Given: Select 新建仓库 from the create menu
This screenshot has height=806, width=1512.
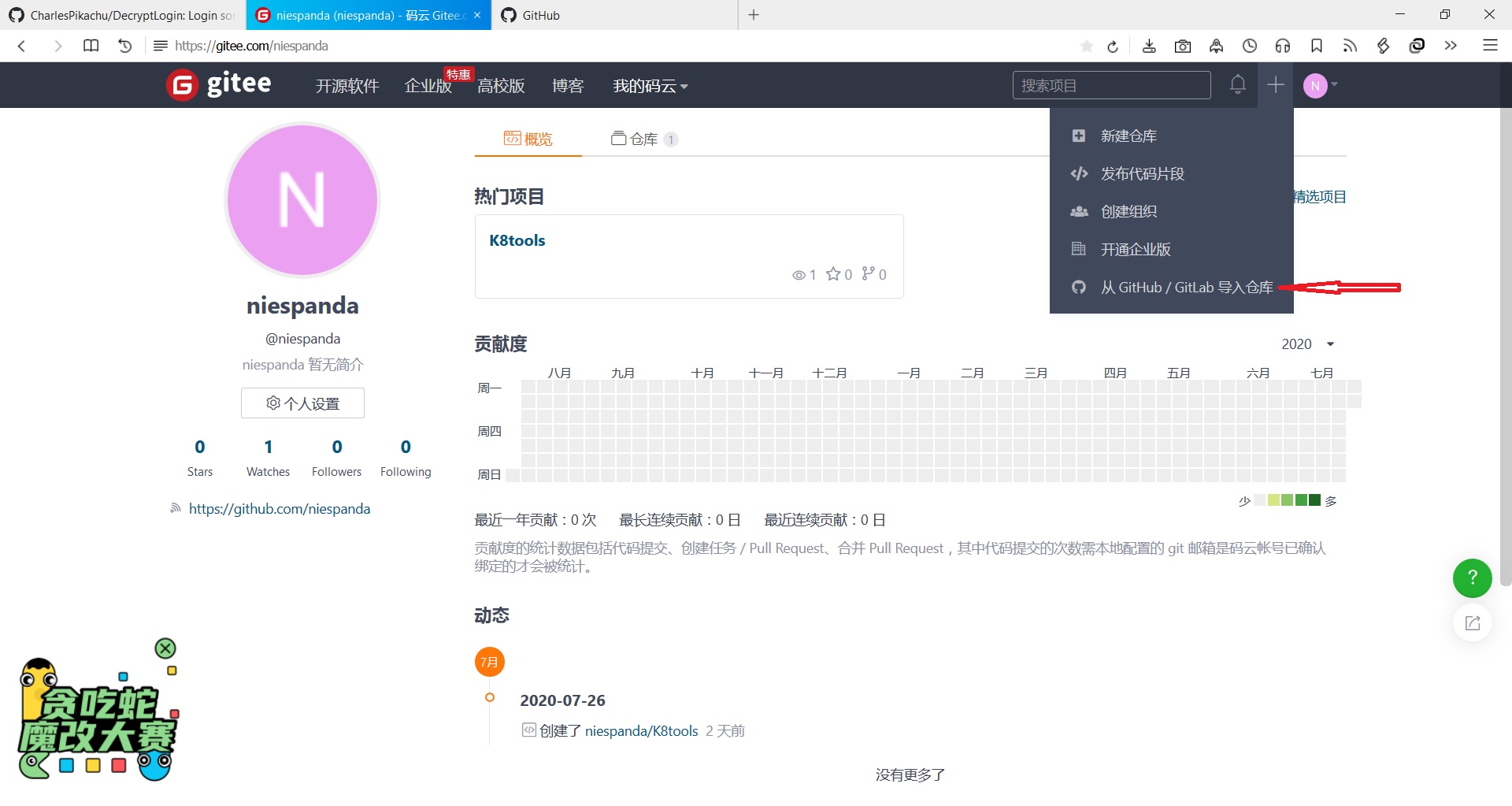Looking at the screenshot, I should [1172, 136].
